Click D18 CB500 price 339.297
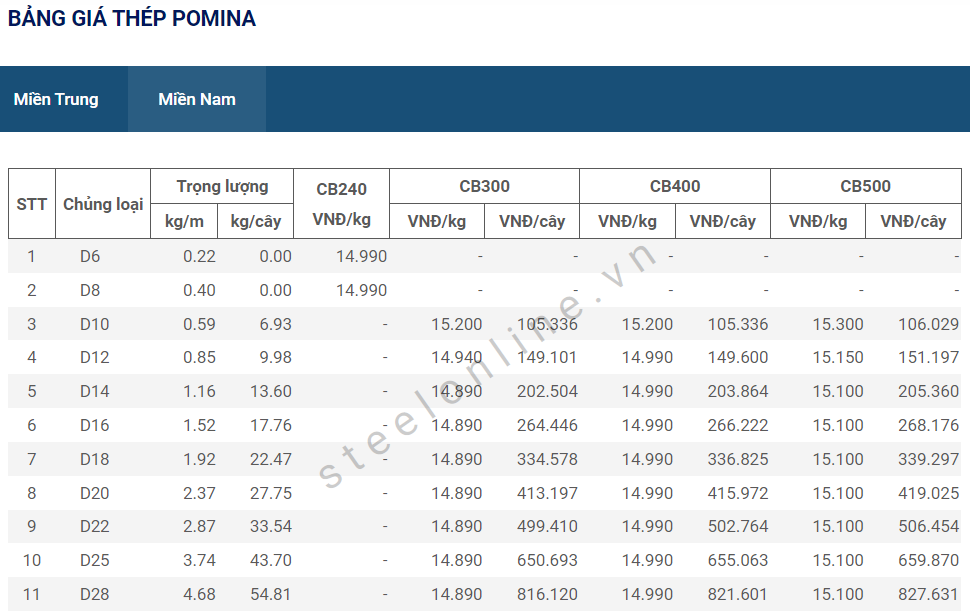This screenshot has width=970, height=613. pyautogui.click(x=929, y=459)
